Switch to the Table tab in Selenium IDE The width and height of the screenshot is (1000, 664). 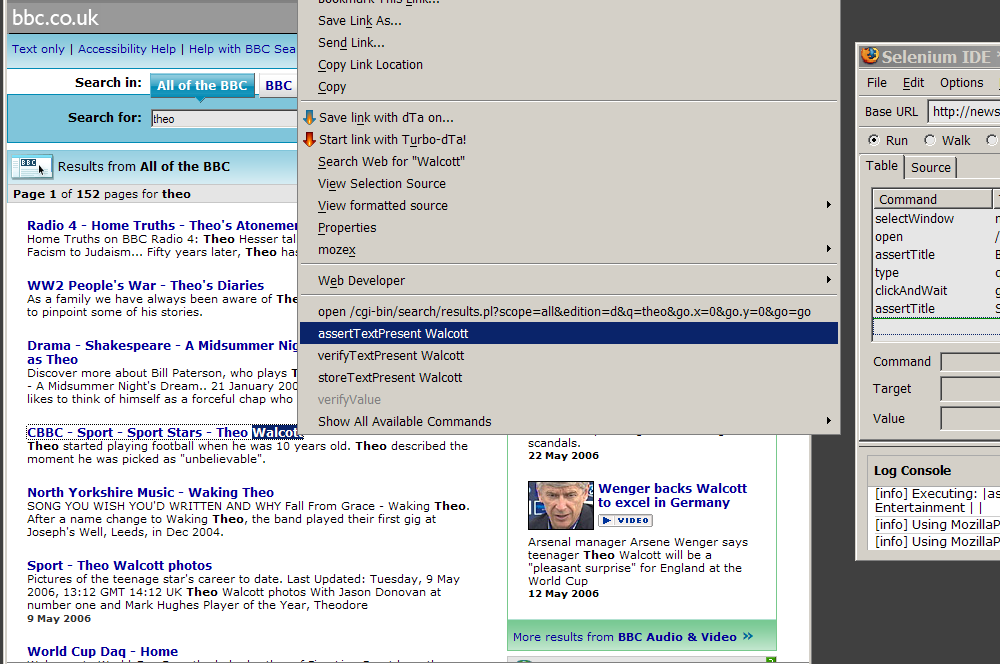click(x=881, y=166)
